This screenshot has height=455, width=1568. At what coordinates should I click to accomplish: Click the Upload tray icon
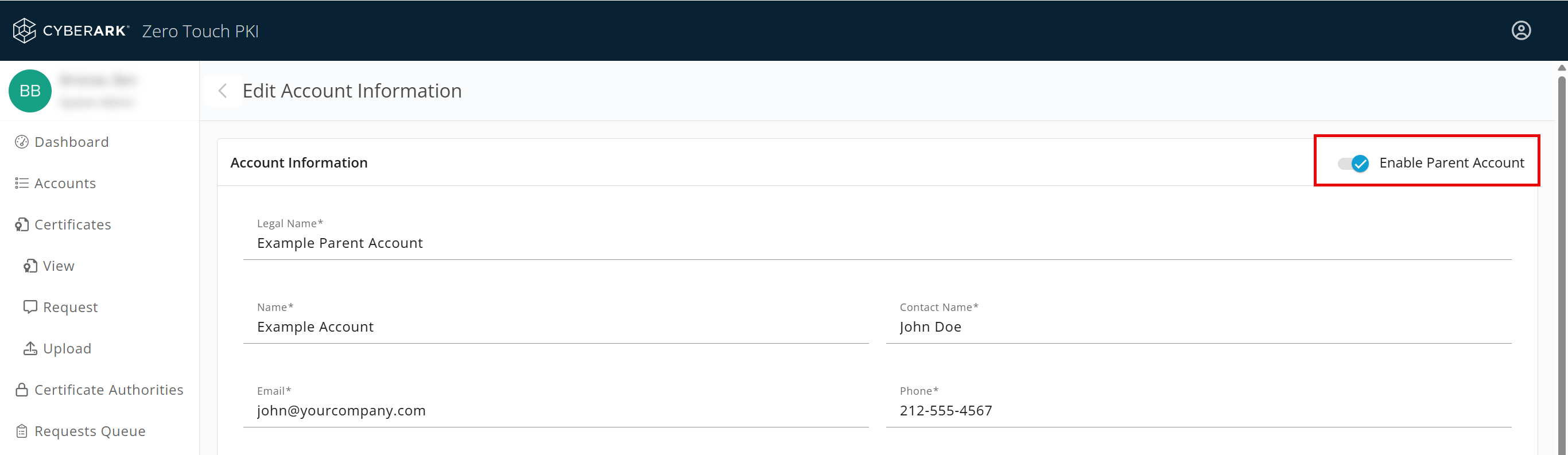click(30, 348)
